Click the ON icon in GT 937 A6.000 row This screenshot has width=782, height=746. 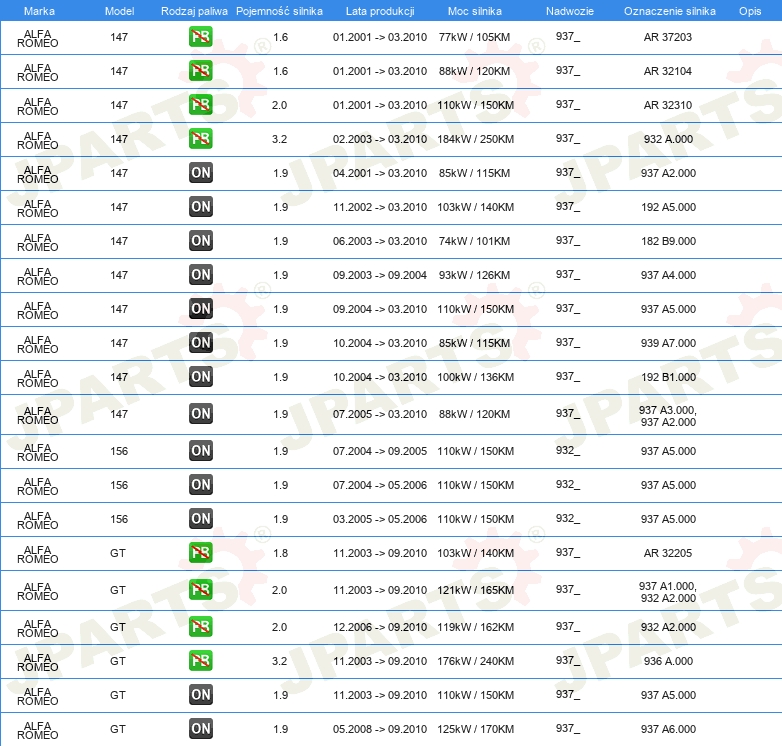(200, 729)
